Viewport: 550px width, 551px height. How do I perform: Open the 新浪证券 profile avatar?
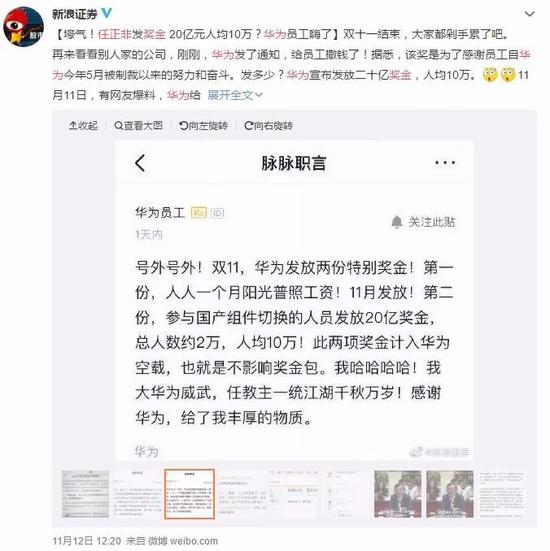[x=23, y=27]
